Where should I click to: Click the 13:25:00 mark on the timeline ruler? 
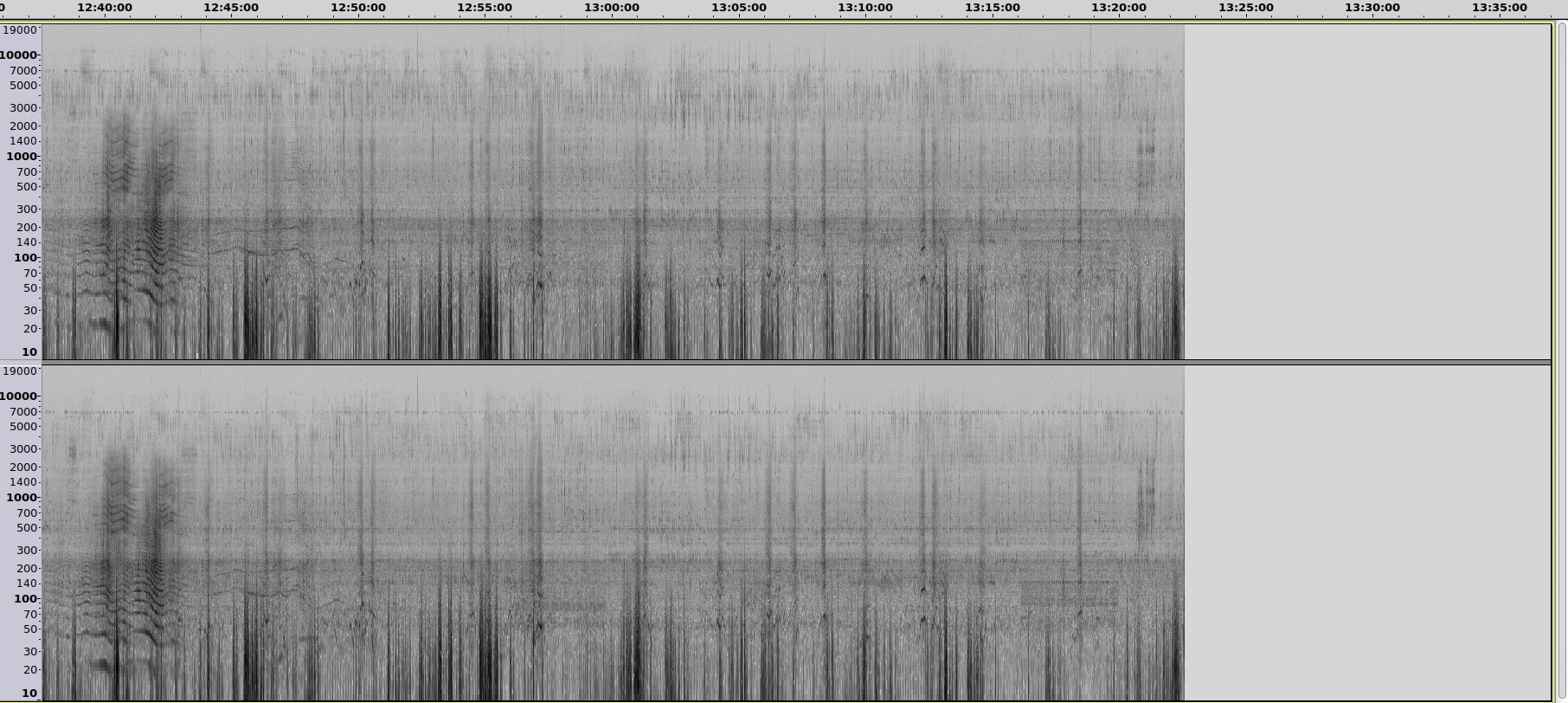point(1245,8)
